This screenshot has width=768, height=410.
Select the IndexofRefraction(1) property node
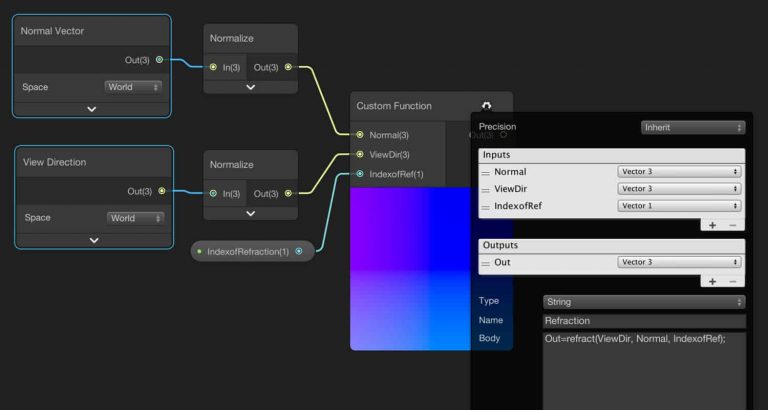[x=252, y=251]
